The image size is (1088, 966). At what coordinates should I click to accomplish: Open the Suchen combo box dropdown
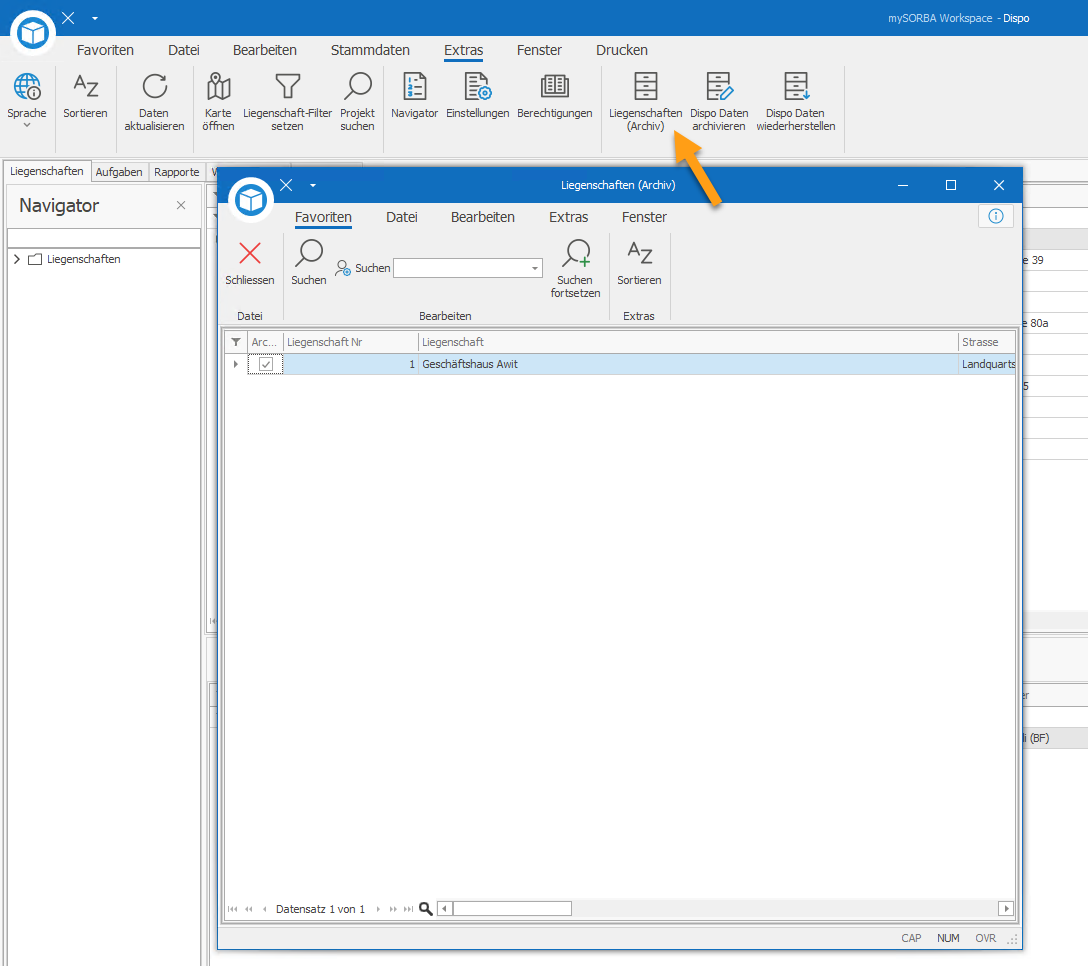535,268
